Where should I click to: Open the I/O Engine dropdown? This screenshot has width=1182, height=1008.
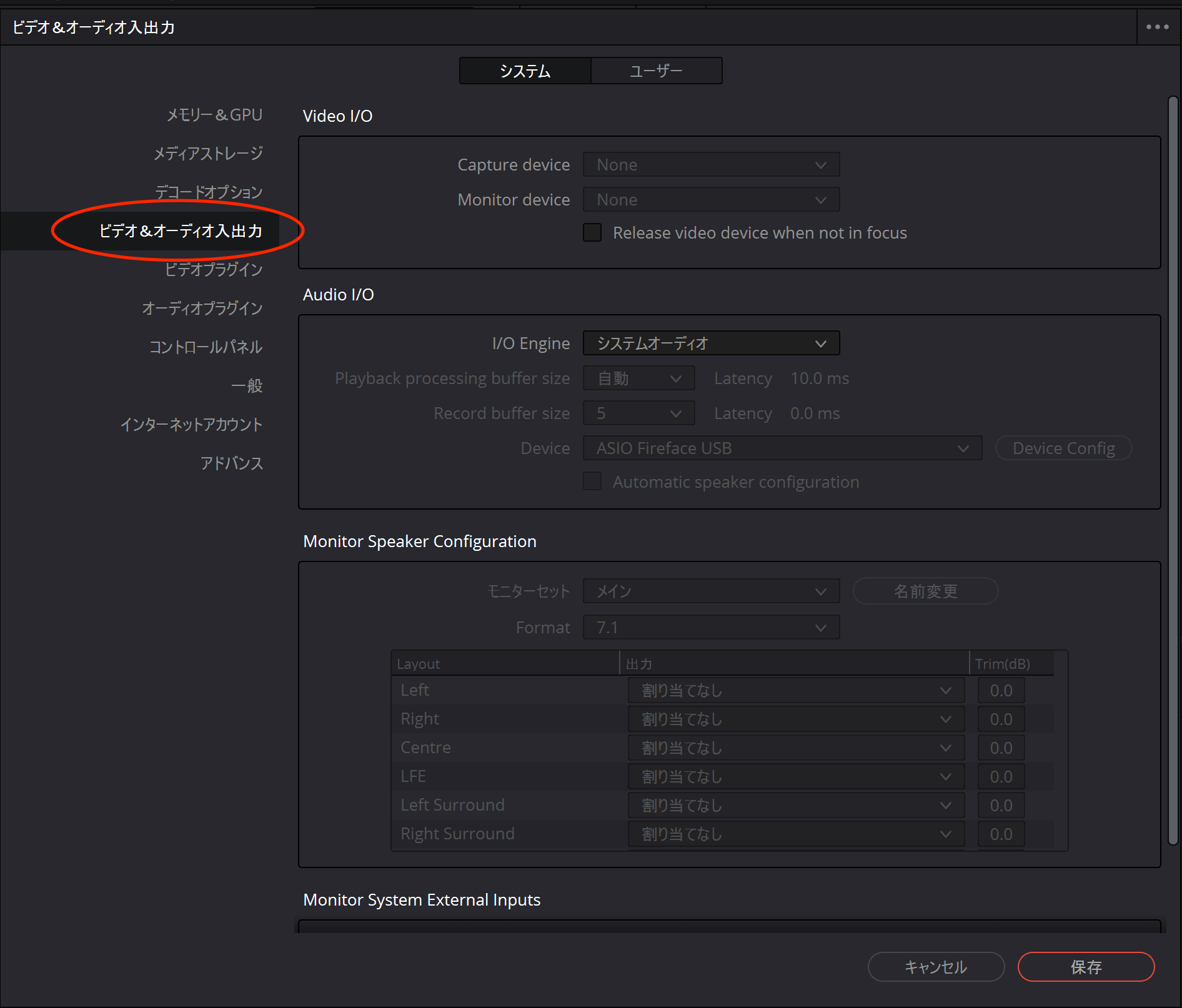tap(711, 343)
